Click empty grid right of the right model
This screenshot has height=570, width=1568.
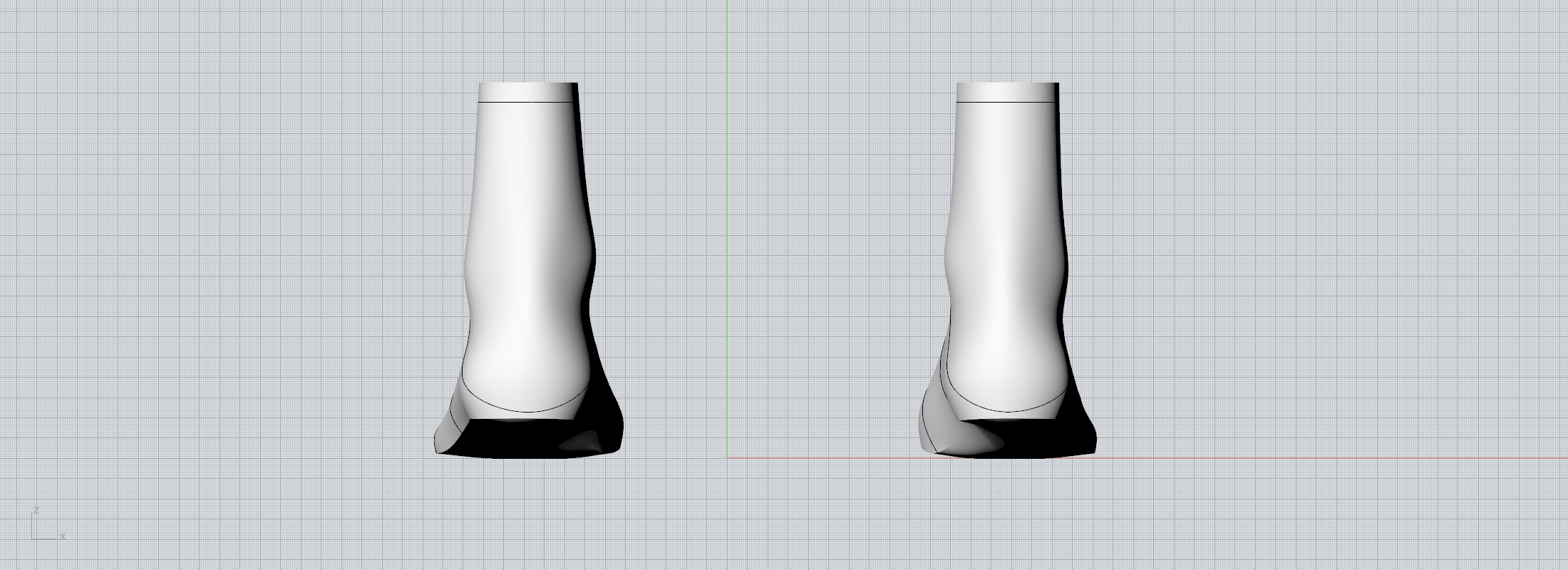1319,249
